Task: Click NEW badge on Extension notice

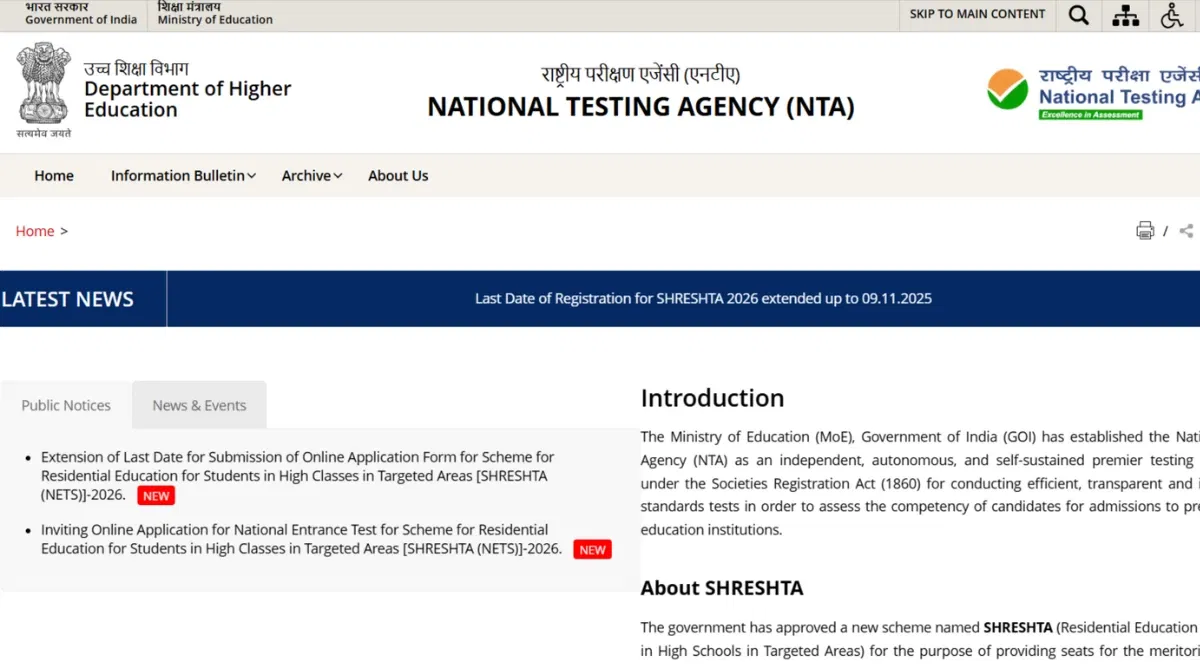Action: [155, 496]
